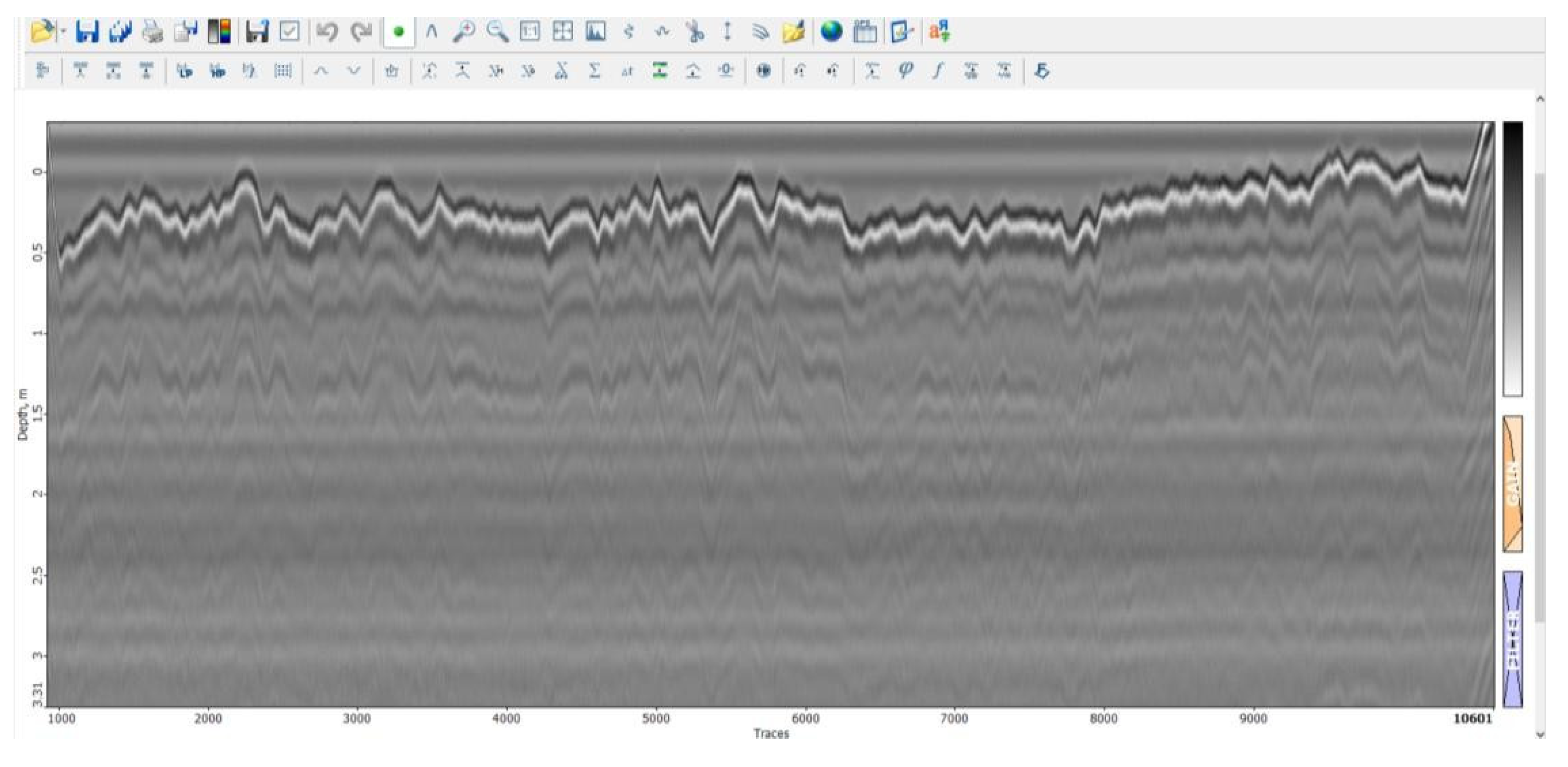Click the GPS table icon
This screenshot has height=767, width=1568.
[x=864, y=31]
